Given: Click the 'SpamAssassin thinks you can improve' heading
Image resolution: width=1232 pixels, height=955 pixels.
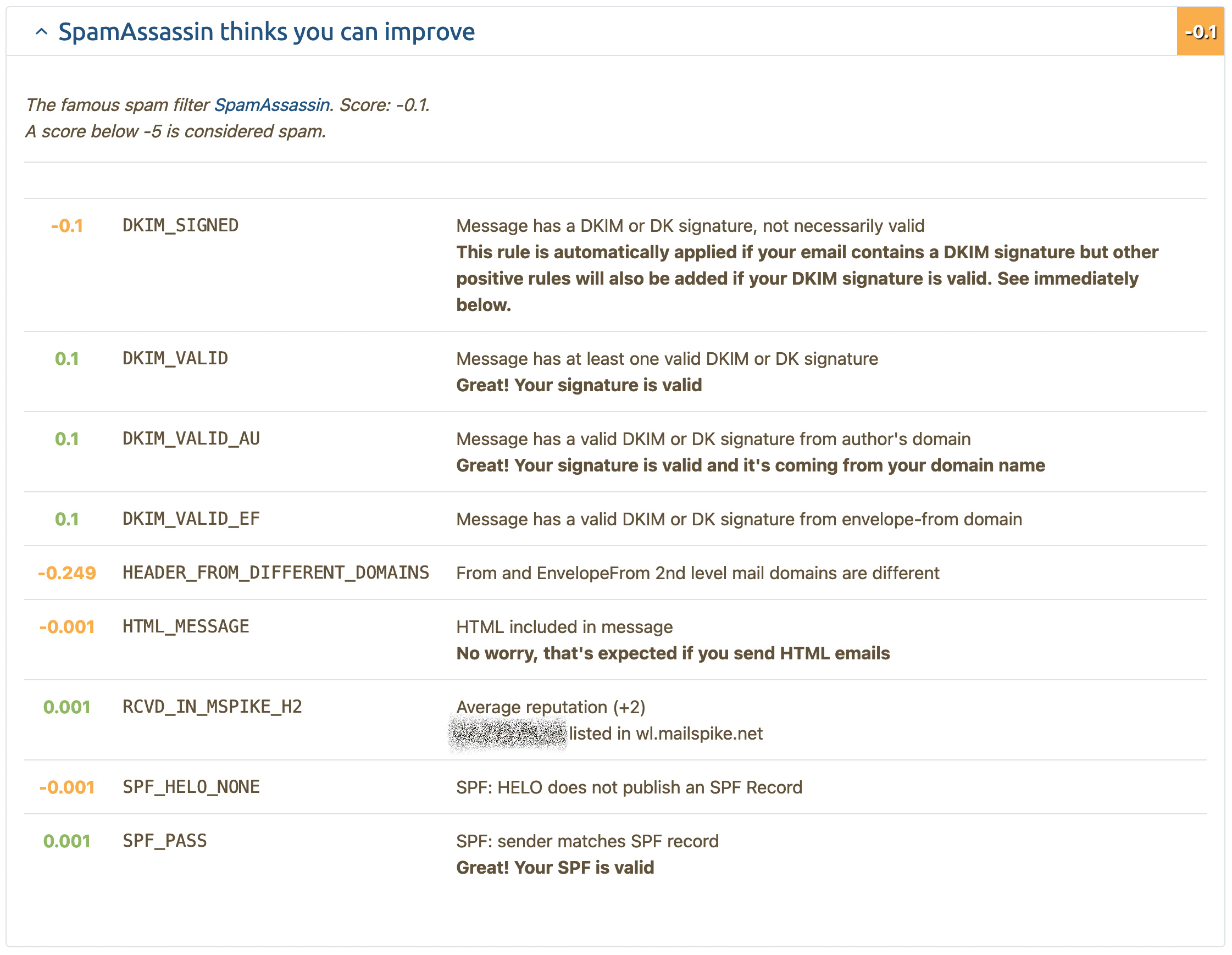Looking at the screenshot, I should (267, 31).
